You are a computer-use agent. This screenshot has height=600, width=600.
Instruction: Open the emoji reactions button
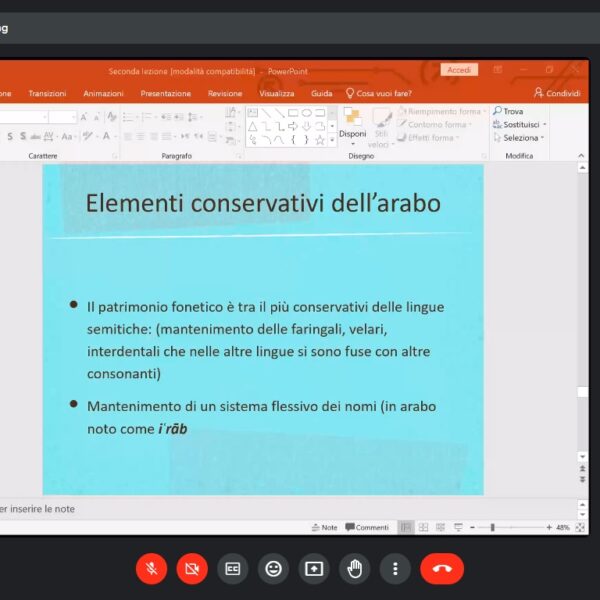click(273, 569)
